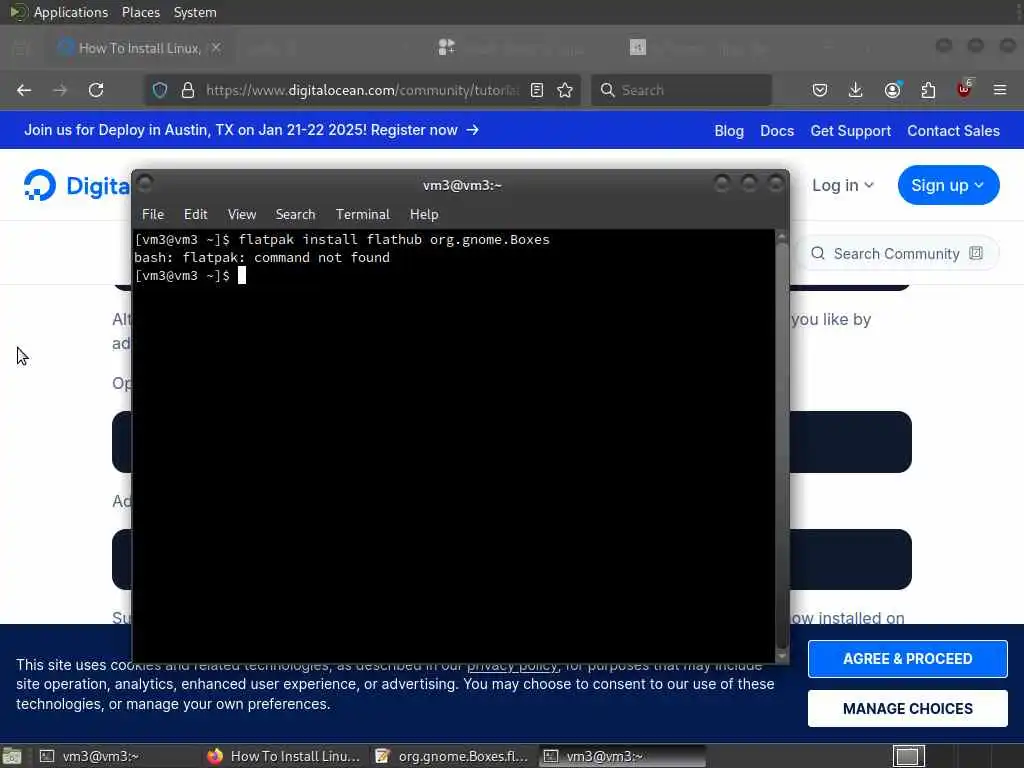Screen dimensions: 1024x768
Task: Click AGREE & PROCEED cookie button
Action: pos(907,658)
